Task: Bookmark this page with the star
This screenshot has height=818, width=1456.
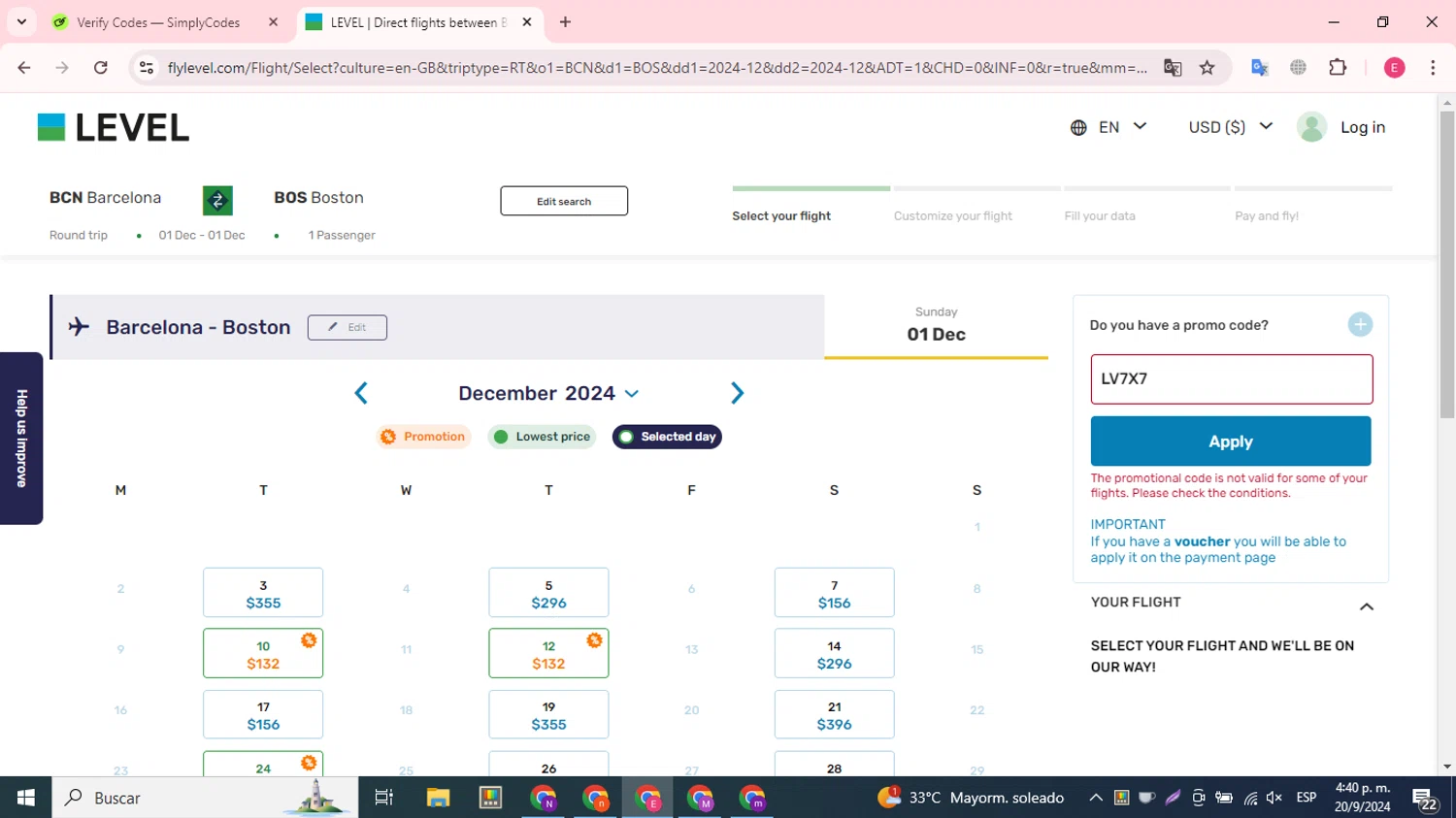Action: [x=1207, y=67]
